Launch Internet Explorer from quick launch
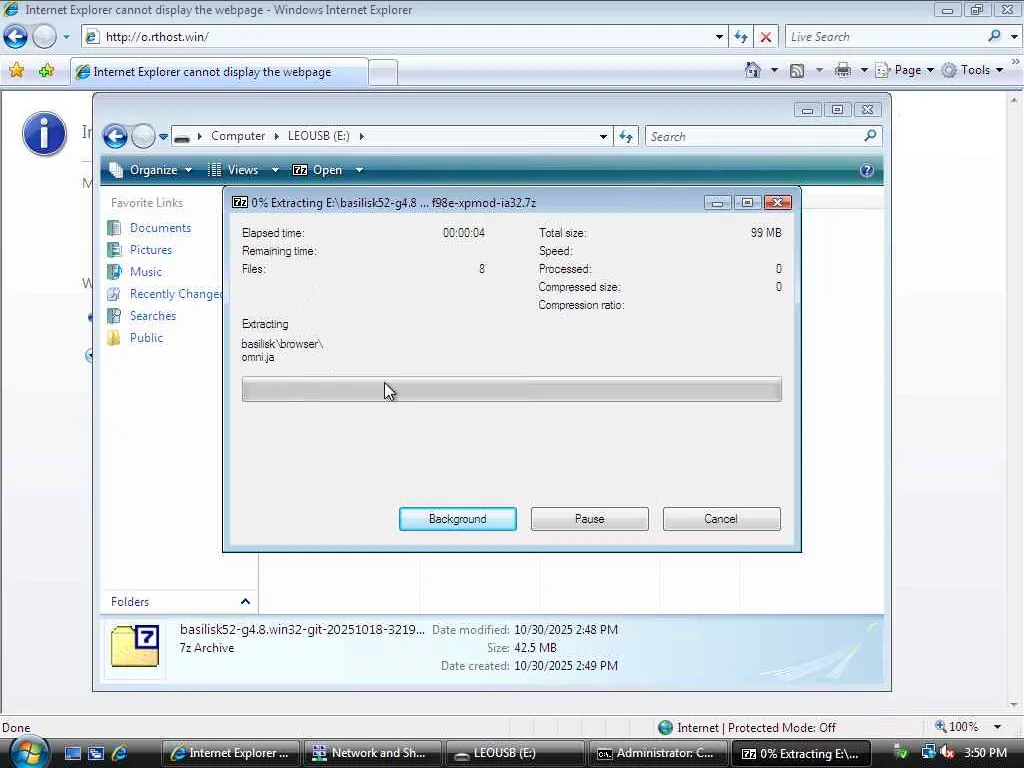The width and height of the screenshot is (1024, 768). tap(120, 753)
